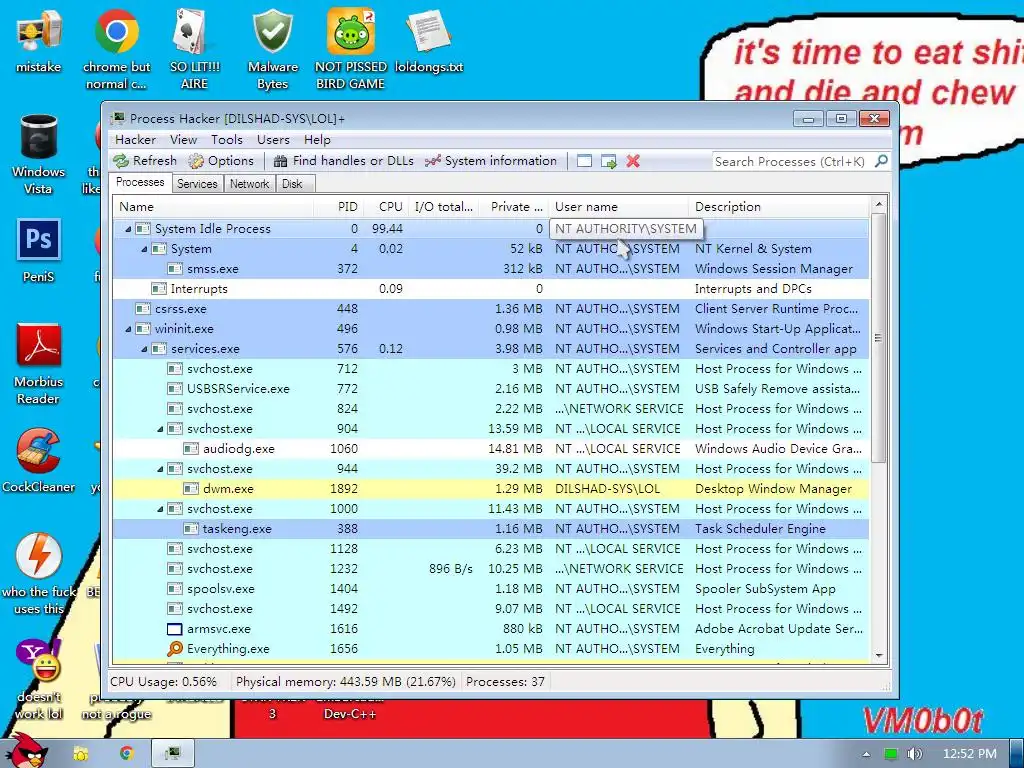Collapse svchost.exe PID 944 node
Screen dimensions: 1024x768
[160, 469]
